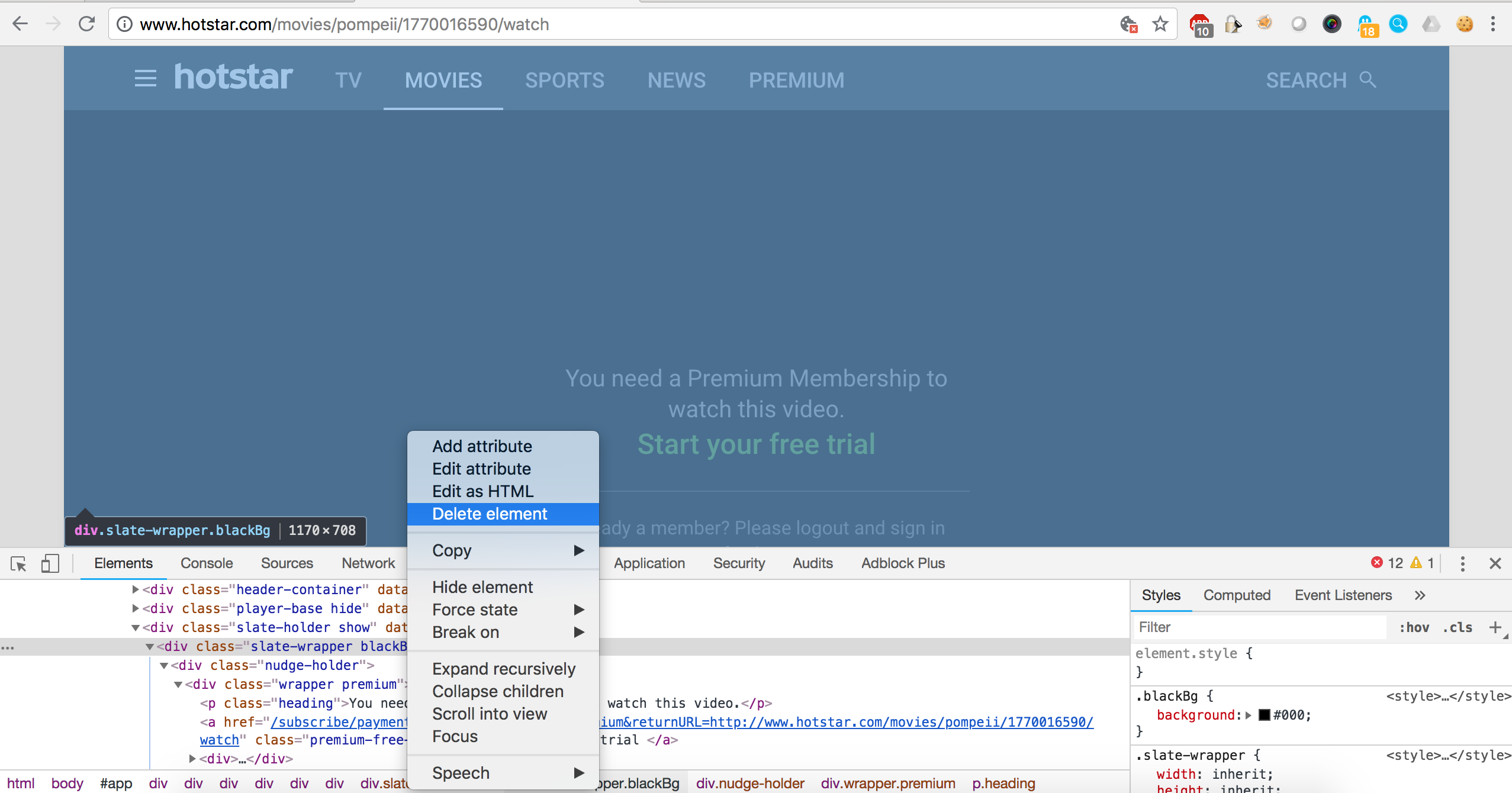The image size is (1512, 793).
Task: Go back using the browser back arrow
Action: pyautogui.click(x=20, y=24)
